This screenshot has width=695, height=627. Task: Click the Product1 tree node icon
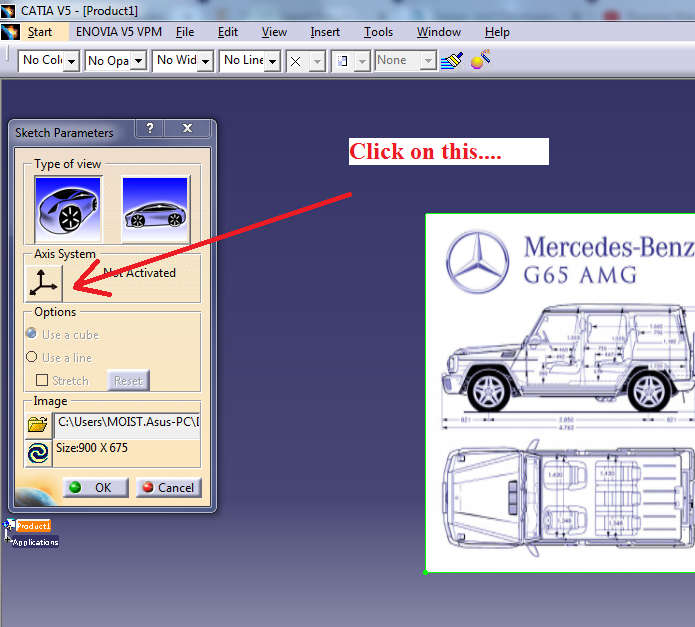point(9,526)
